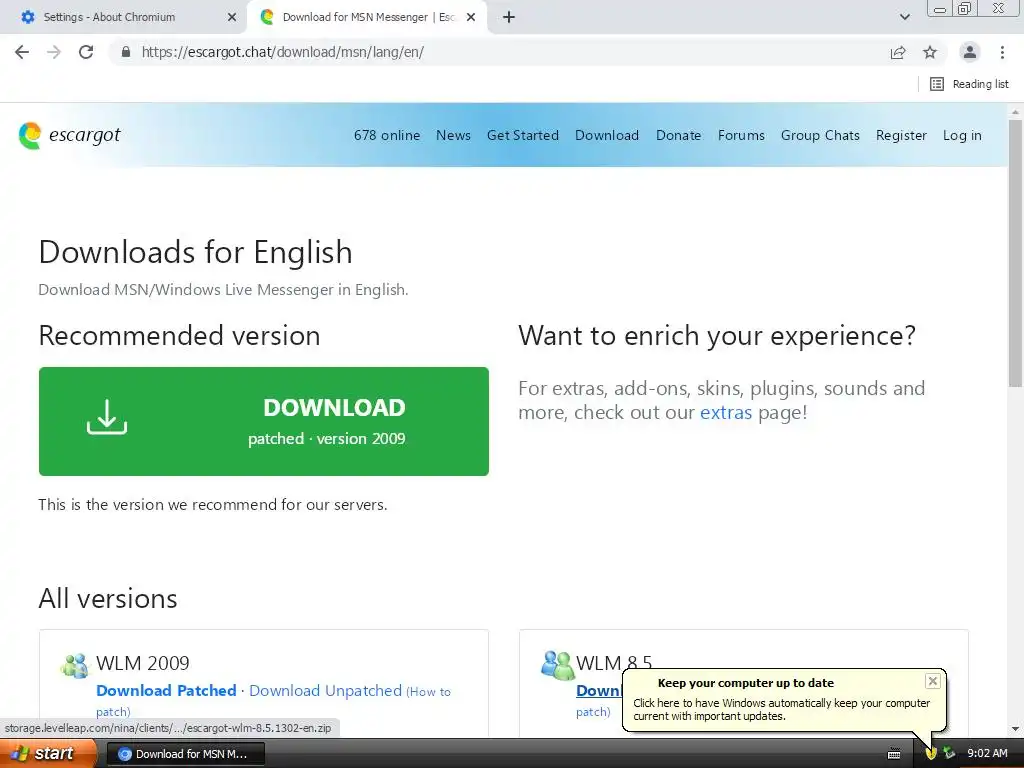Image resolution: width=1024 pixels, height=768 pixels.
Task: Select the Download for MSN Messenger tab
Action: point(369,17)
